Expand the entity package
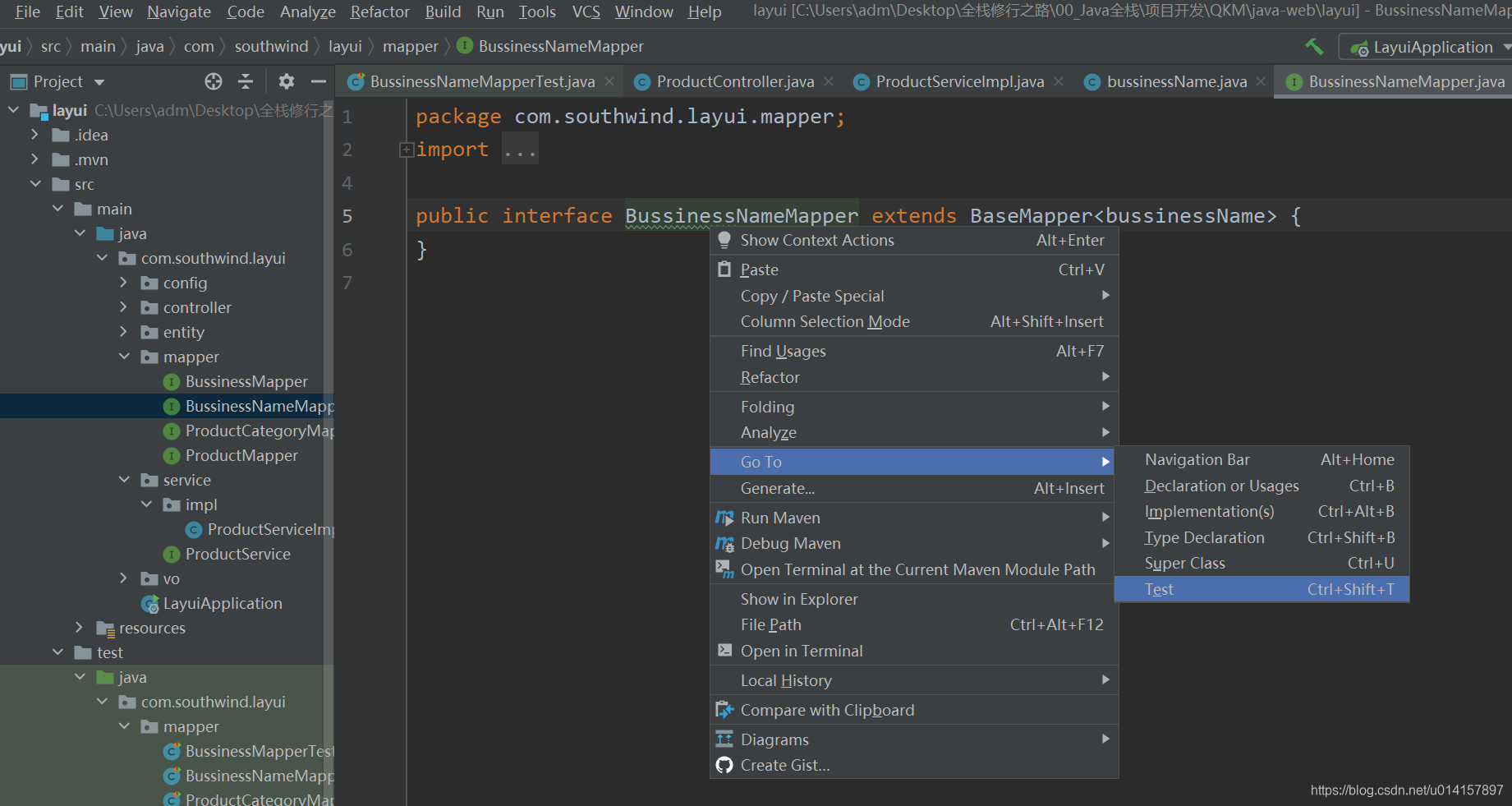Screen dimensions: 1512x806 pyautogui.click(x=123, y=332)
